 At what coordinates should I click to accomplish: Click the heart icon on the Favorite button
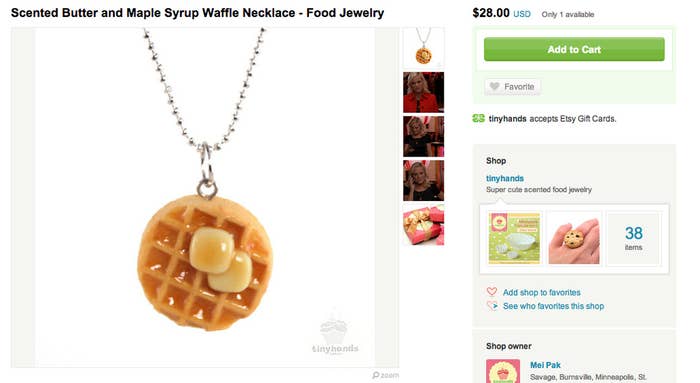coord(494,87)
